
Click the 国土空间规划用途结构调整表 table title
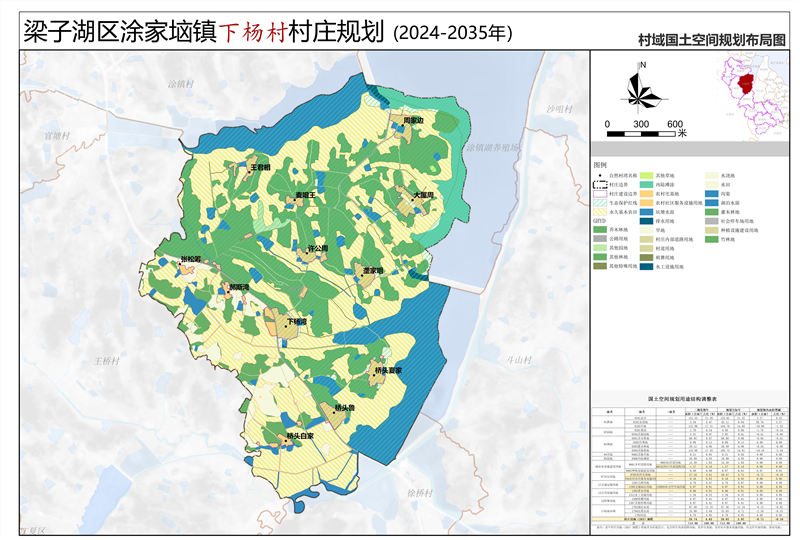(689, 397)
